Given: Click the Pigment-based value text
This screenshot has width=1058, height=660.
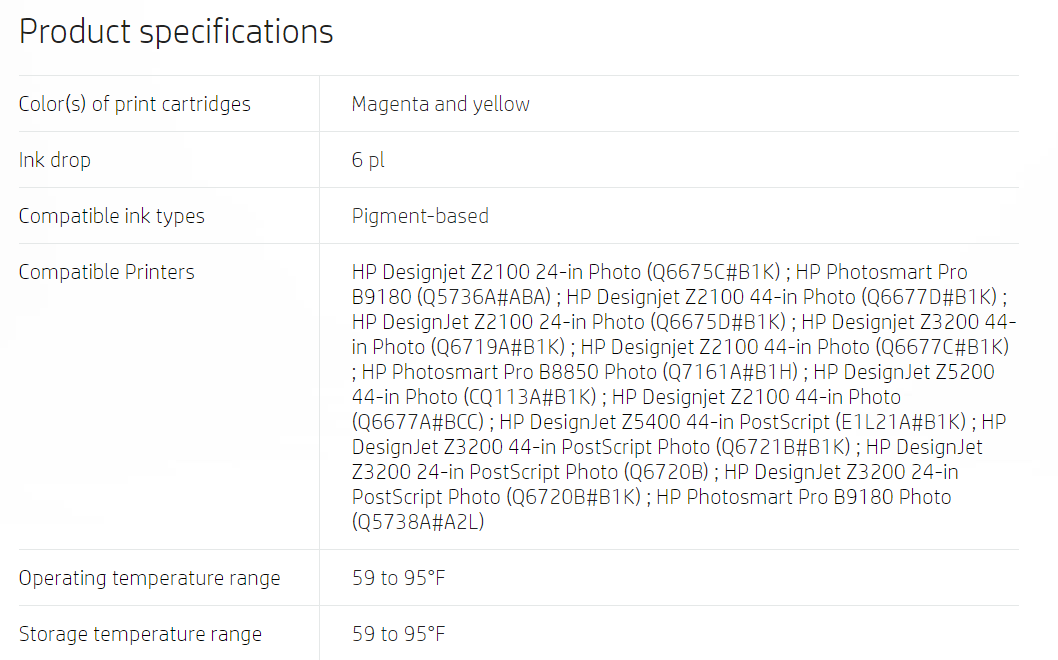Looking at the screenshot, I should coord(420,216).
